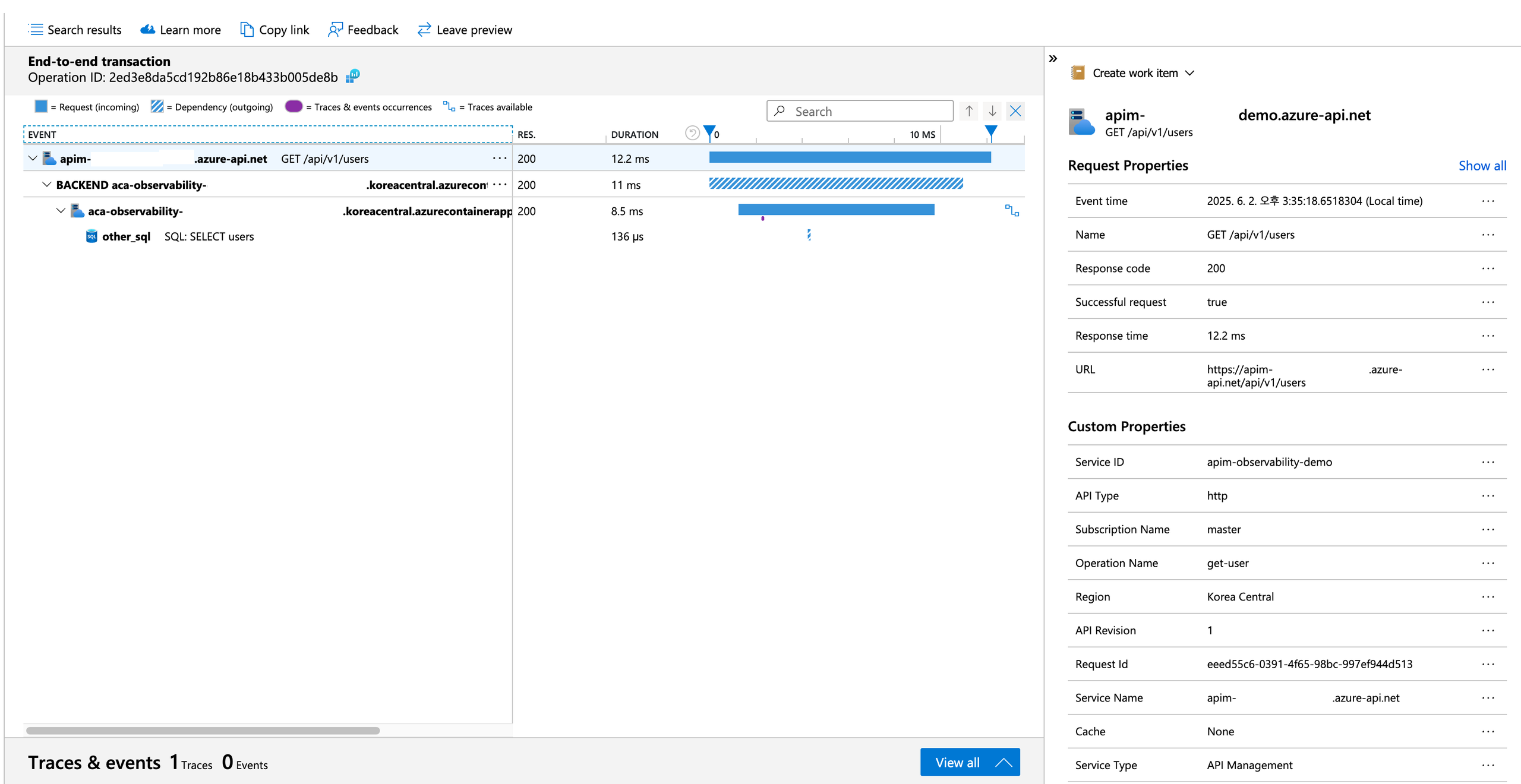Leave preview experience
The image size is (1521, 784).
tap(465, 30)
